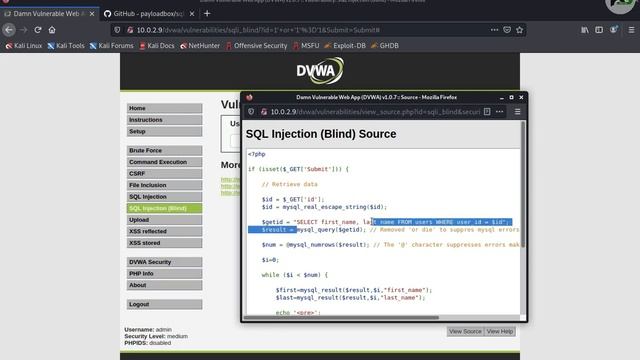Viewport: 640px width, 360px height.
Task: Click the 'while ($i < $num) {' code line
Action: pyautogui.click(x=295, y=275)
